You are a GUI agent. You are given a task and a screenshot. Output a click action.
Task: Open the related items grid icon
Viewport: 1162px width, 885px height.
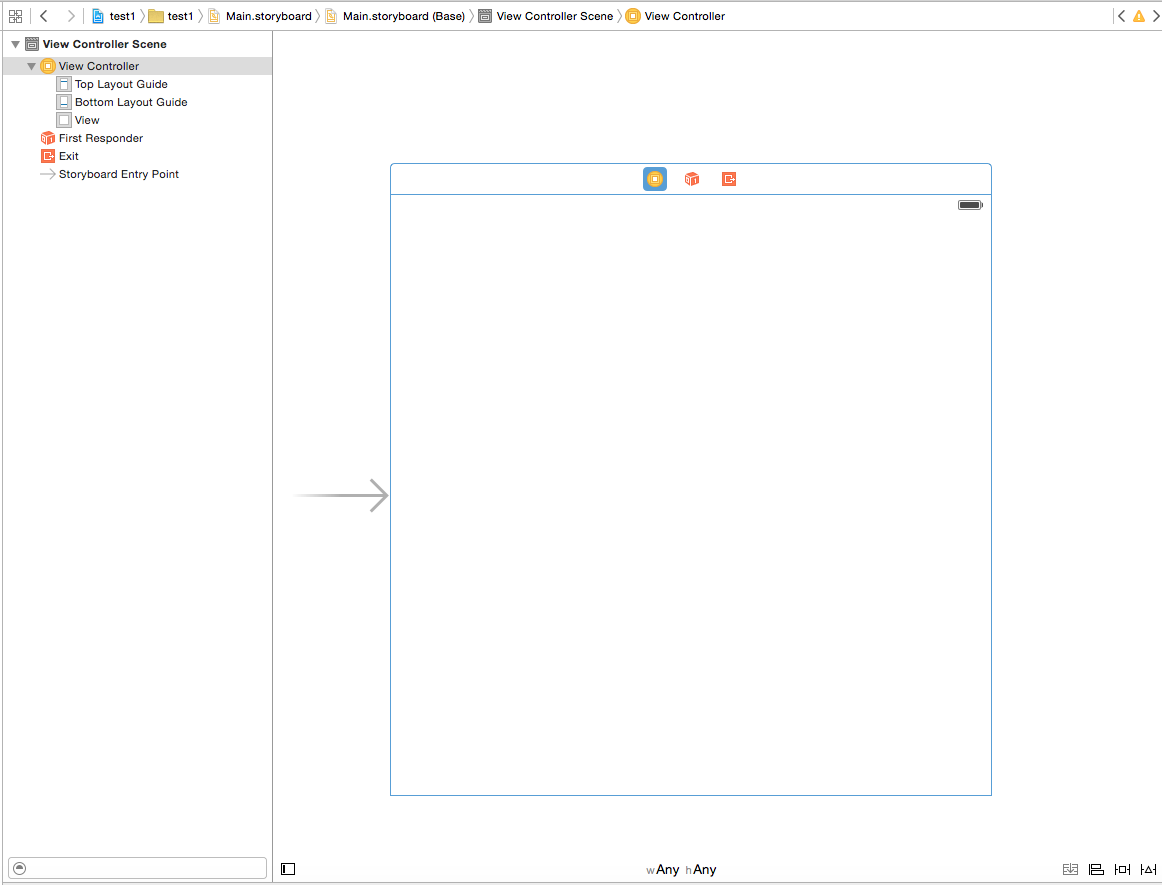[15, 16]
